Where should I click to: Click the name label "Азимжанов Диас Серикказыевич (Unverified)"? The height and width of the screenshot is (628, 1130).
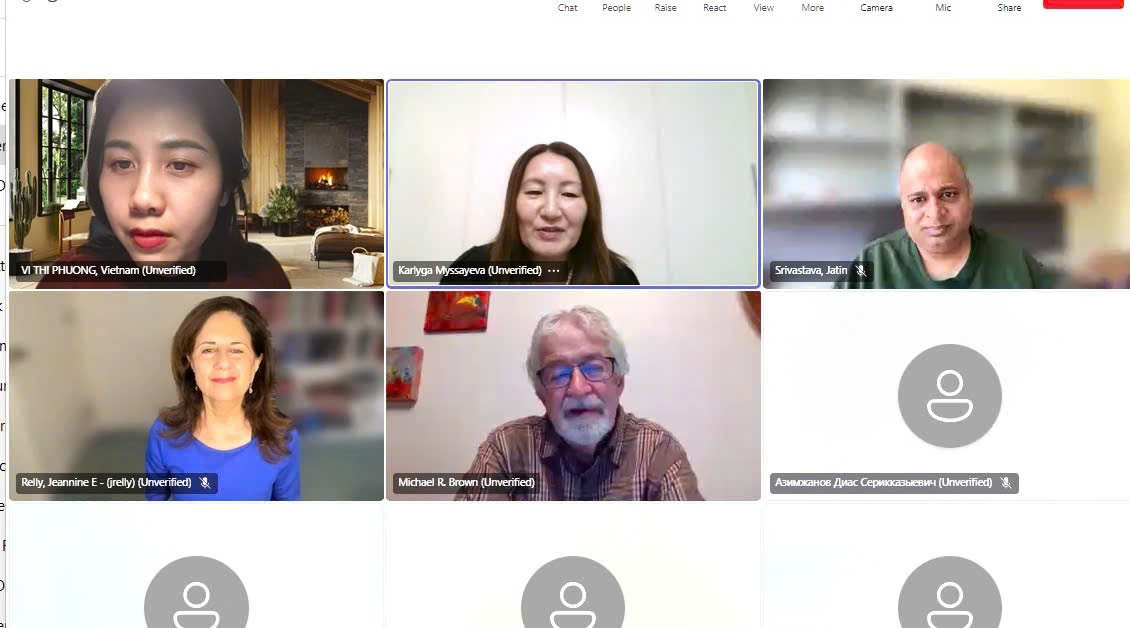(x=884, y=482)
